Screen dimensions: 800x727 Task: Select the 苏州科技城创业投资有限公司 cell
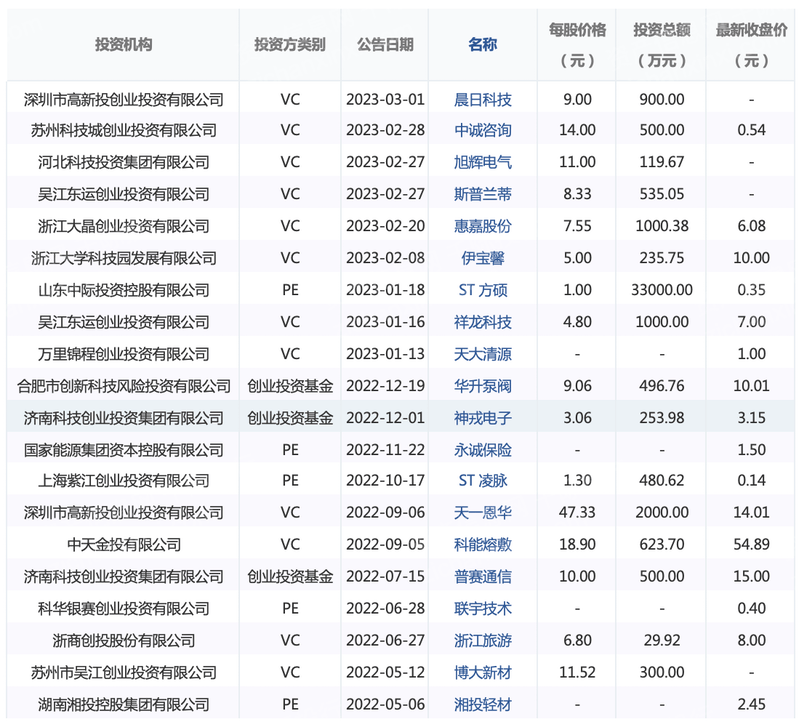tap(123, 130)
